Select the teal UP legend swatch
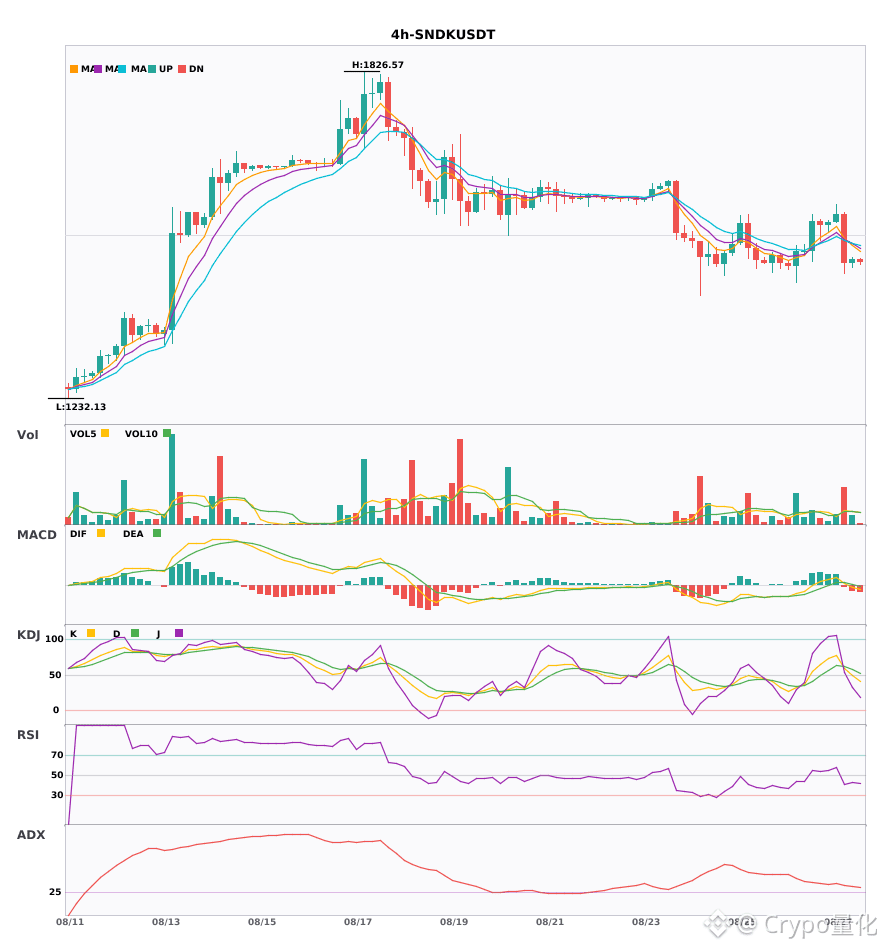This screenshot has height=950, width=885. pyautogui.click(x=152, y=69)
